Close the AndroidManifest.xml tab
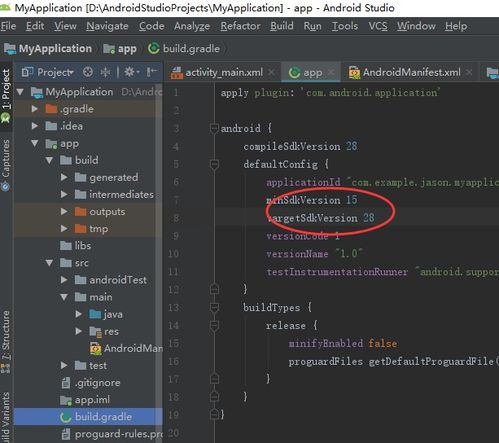499x443 pixels. pyautogui.click(x=469, y=72)
